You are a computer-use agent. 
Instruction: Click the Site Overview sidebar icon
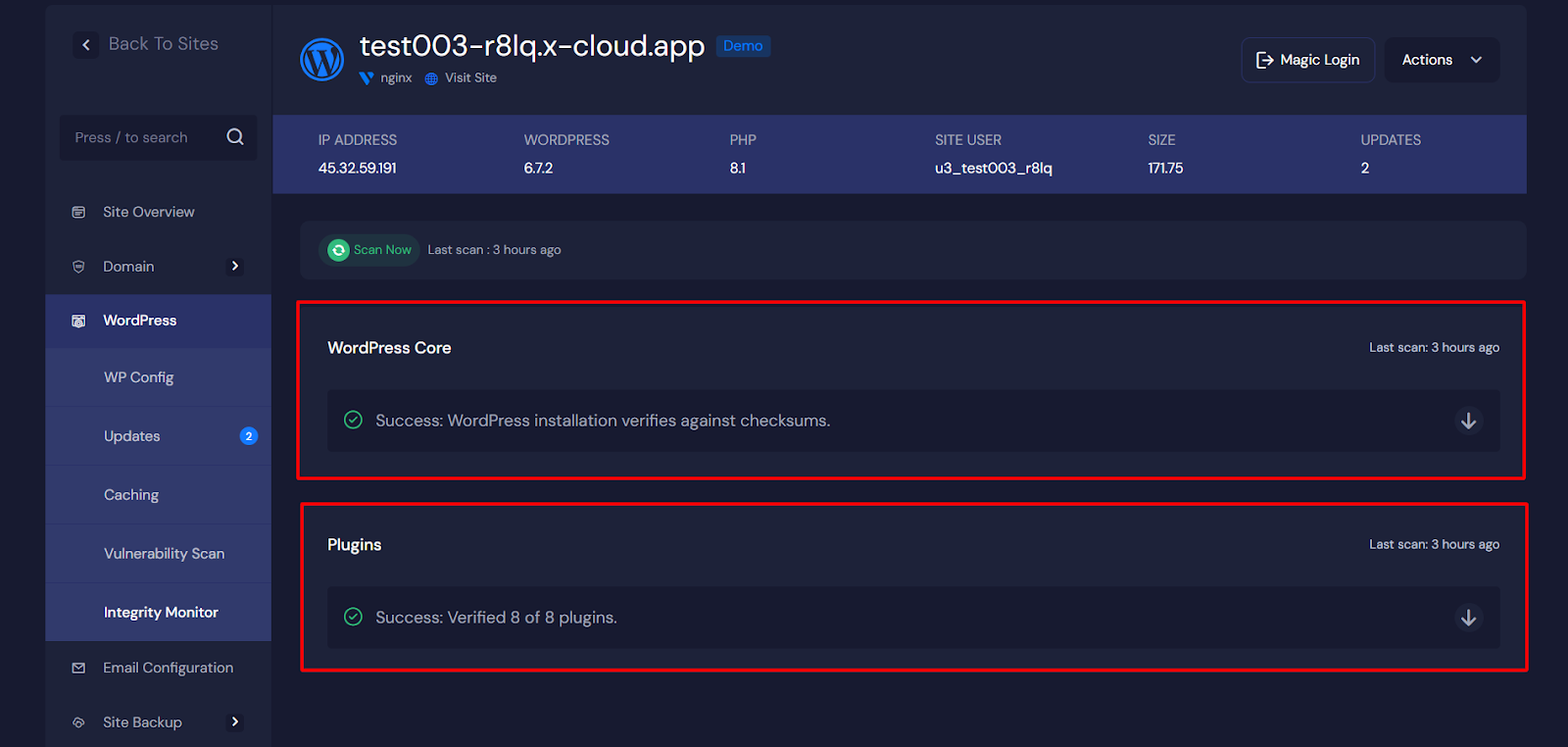tap(78, 212)
